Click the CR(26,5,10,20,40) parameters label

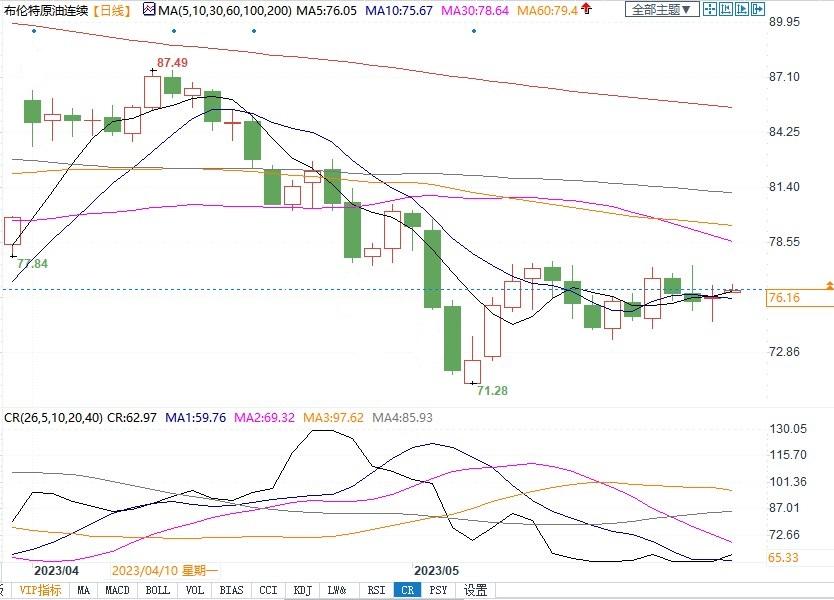53,418
